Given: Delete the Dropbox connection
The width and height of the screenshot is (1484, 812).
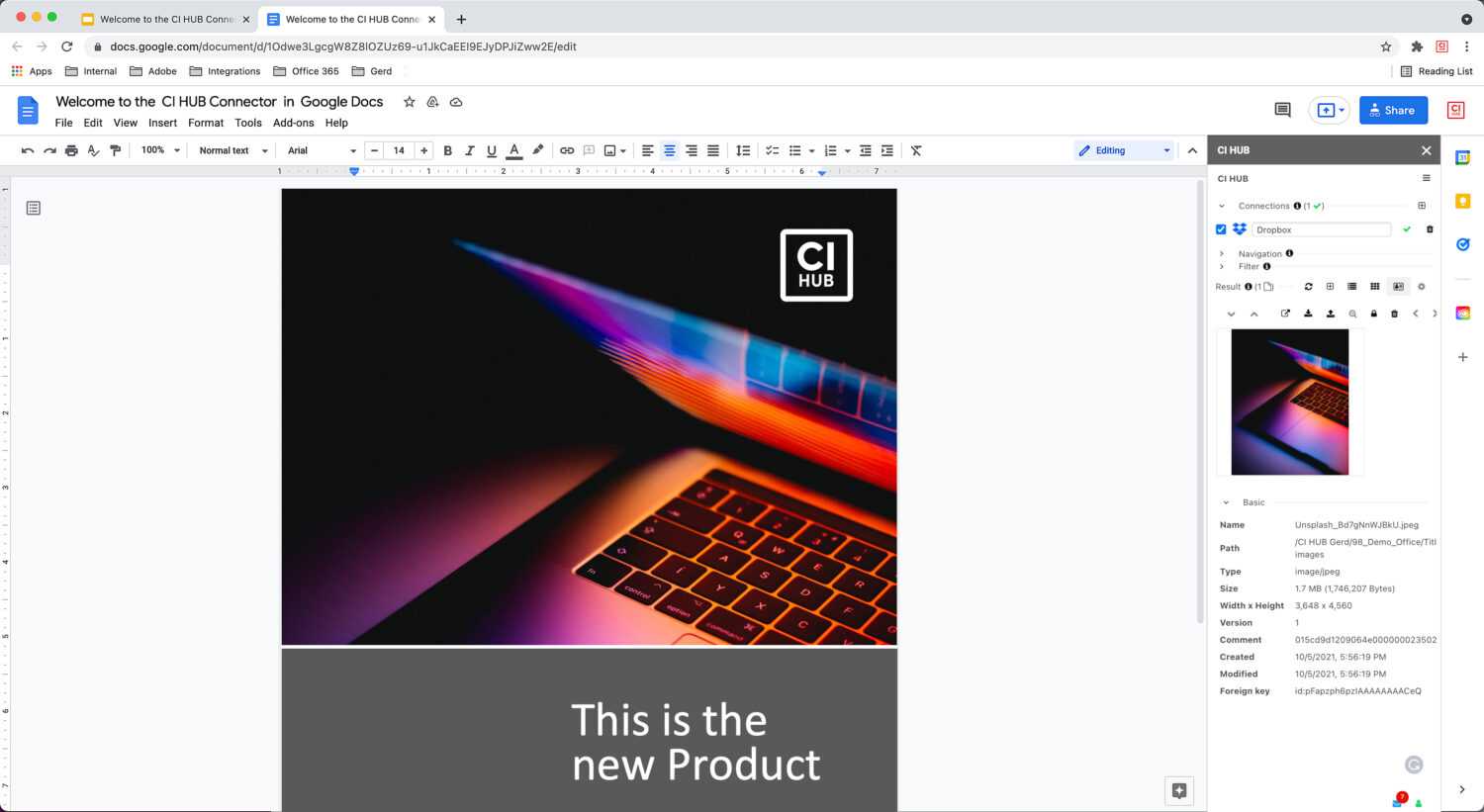Looking at the screenshot, I should click(1430, 229).
